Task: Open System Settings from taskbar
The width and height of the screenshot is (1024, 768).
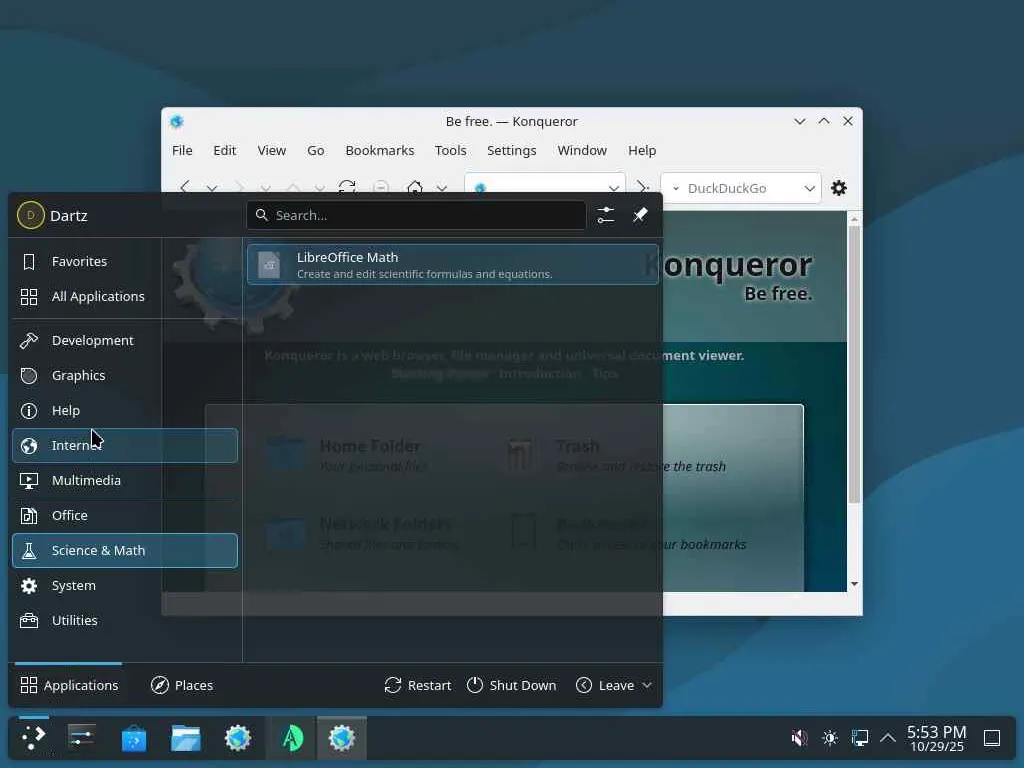Action: pyautogui.click(x=82, y=738)
